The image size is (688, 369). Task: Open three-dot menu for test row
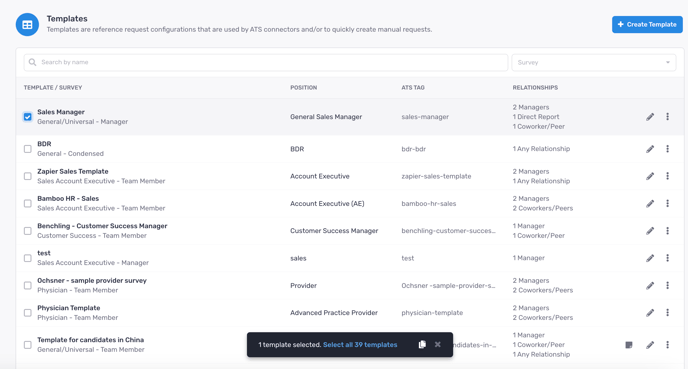[667, 258]
